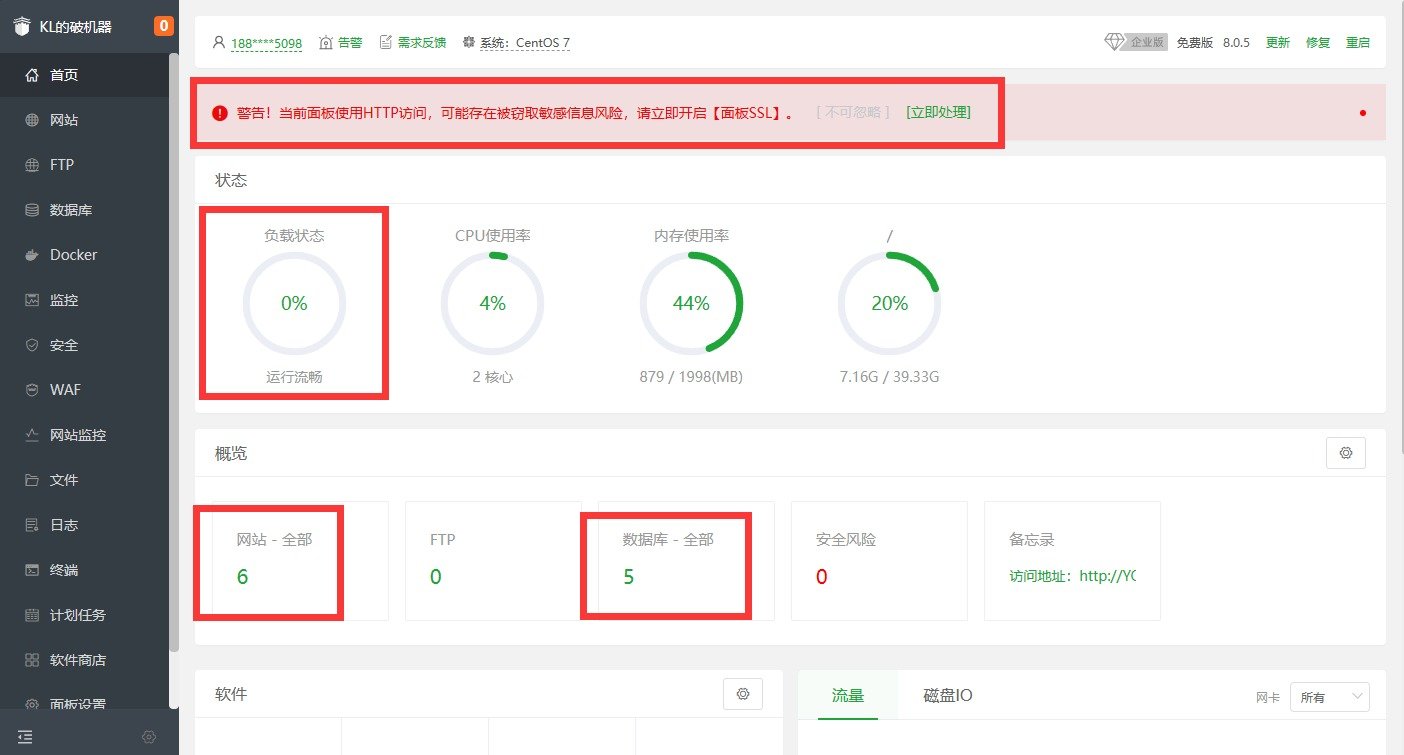Click the 更新 update link
The height and width of the screenshot is (755, 1404).
tap(1277, 43)
